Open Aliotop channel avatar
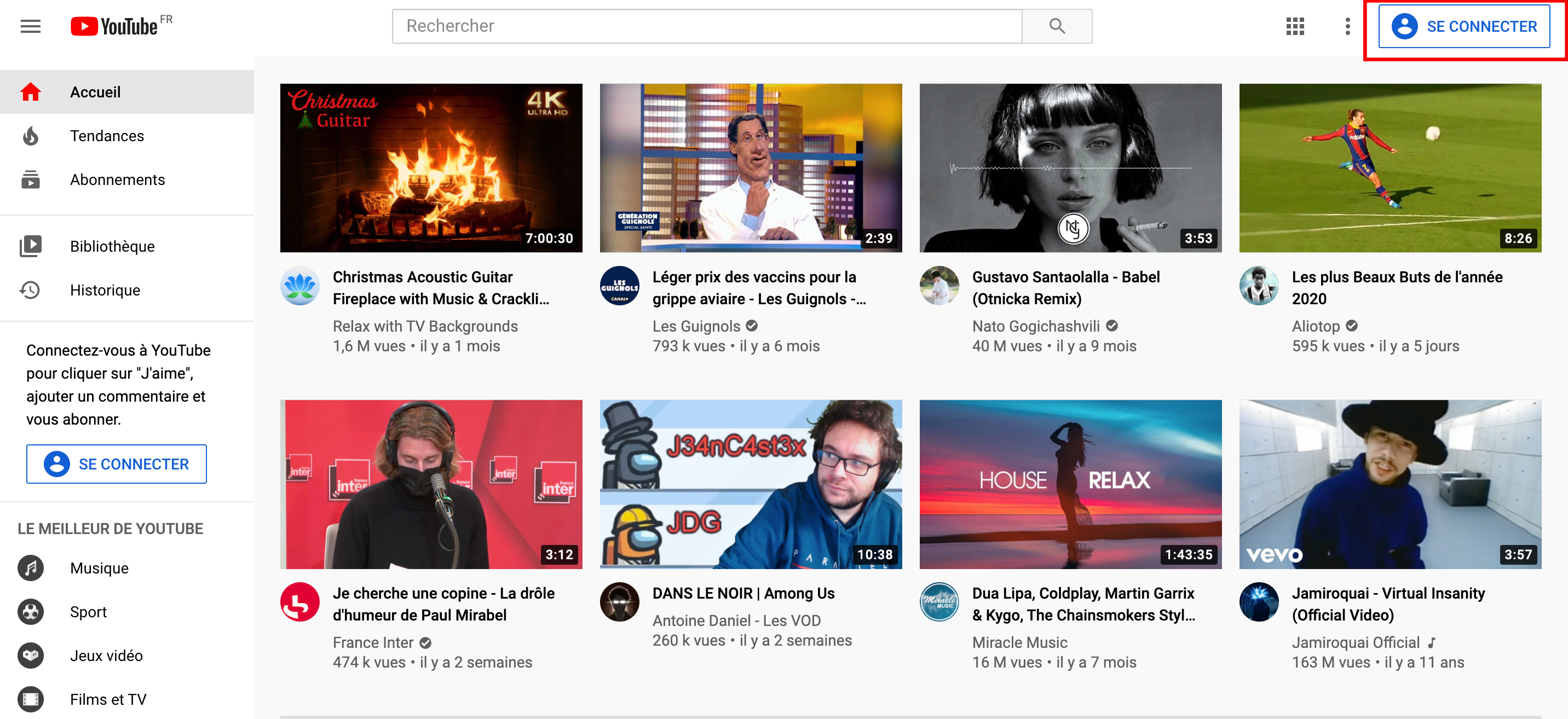Screen dimensions: 1568x719 (1259, 286)
